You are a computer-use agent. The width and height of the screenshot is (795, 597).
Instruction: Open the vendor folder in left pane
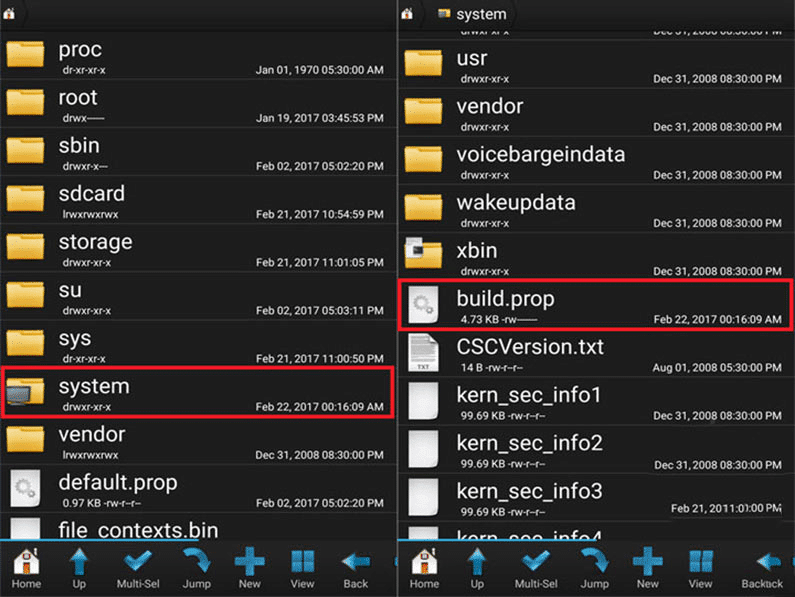199,442
